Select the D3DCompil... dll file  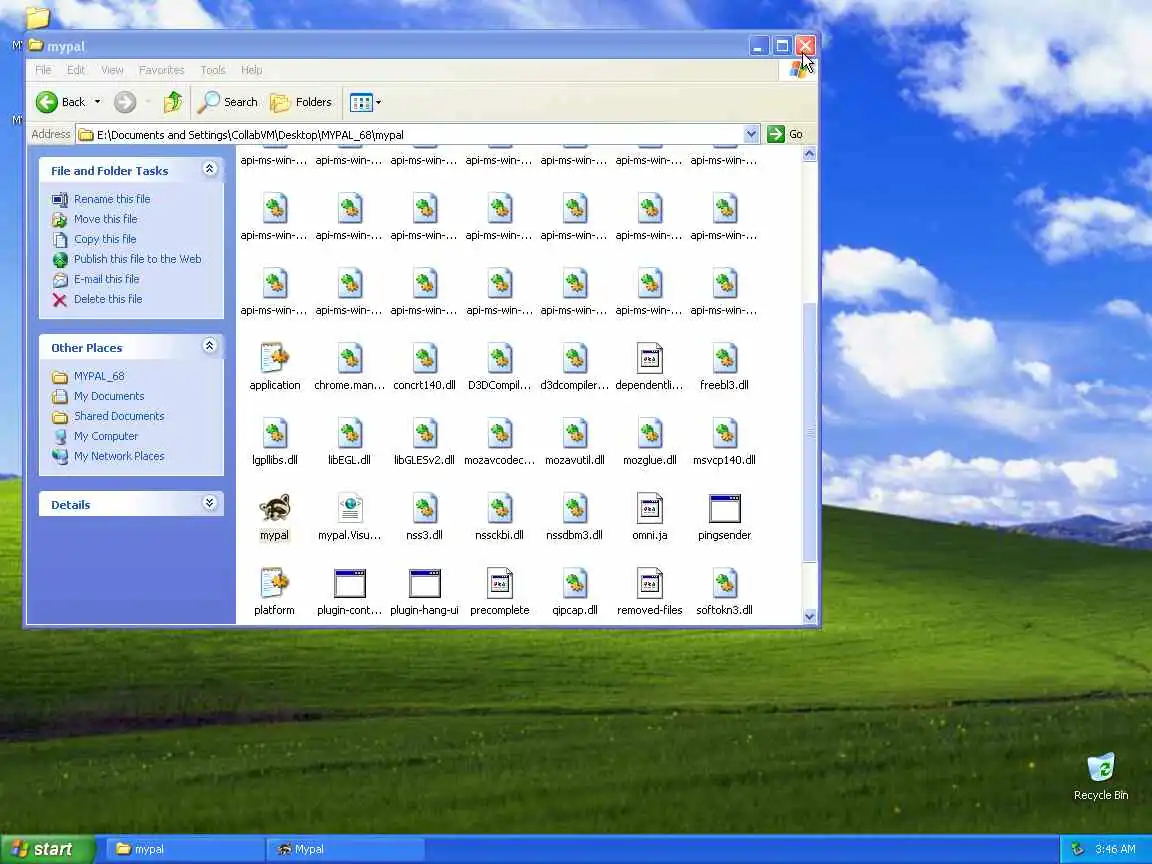click(500, 358)
